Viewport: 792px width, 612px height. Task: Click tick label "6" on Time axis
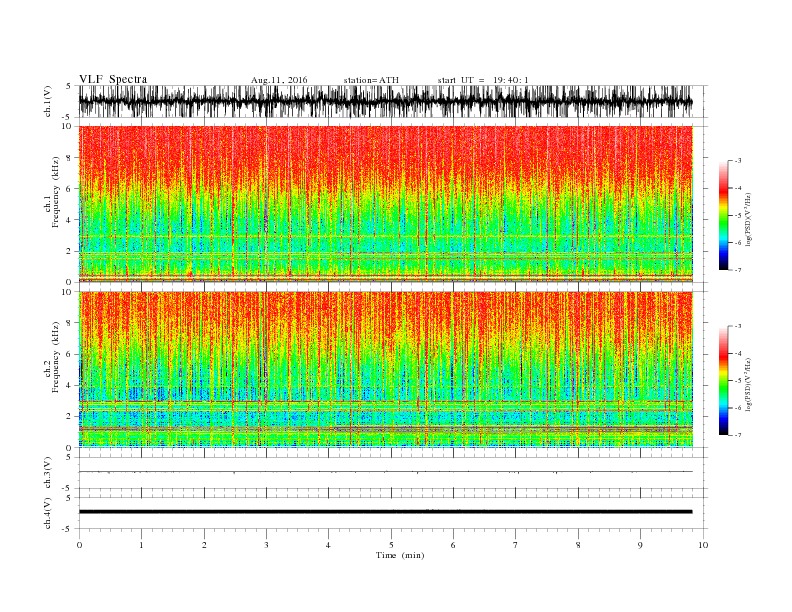click(453, 545)
